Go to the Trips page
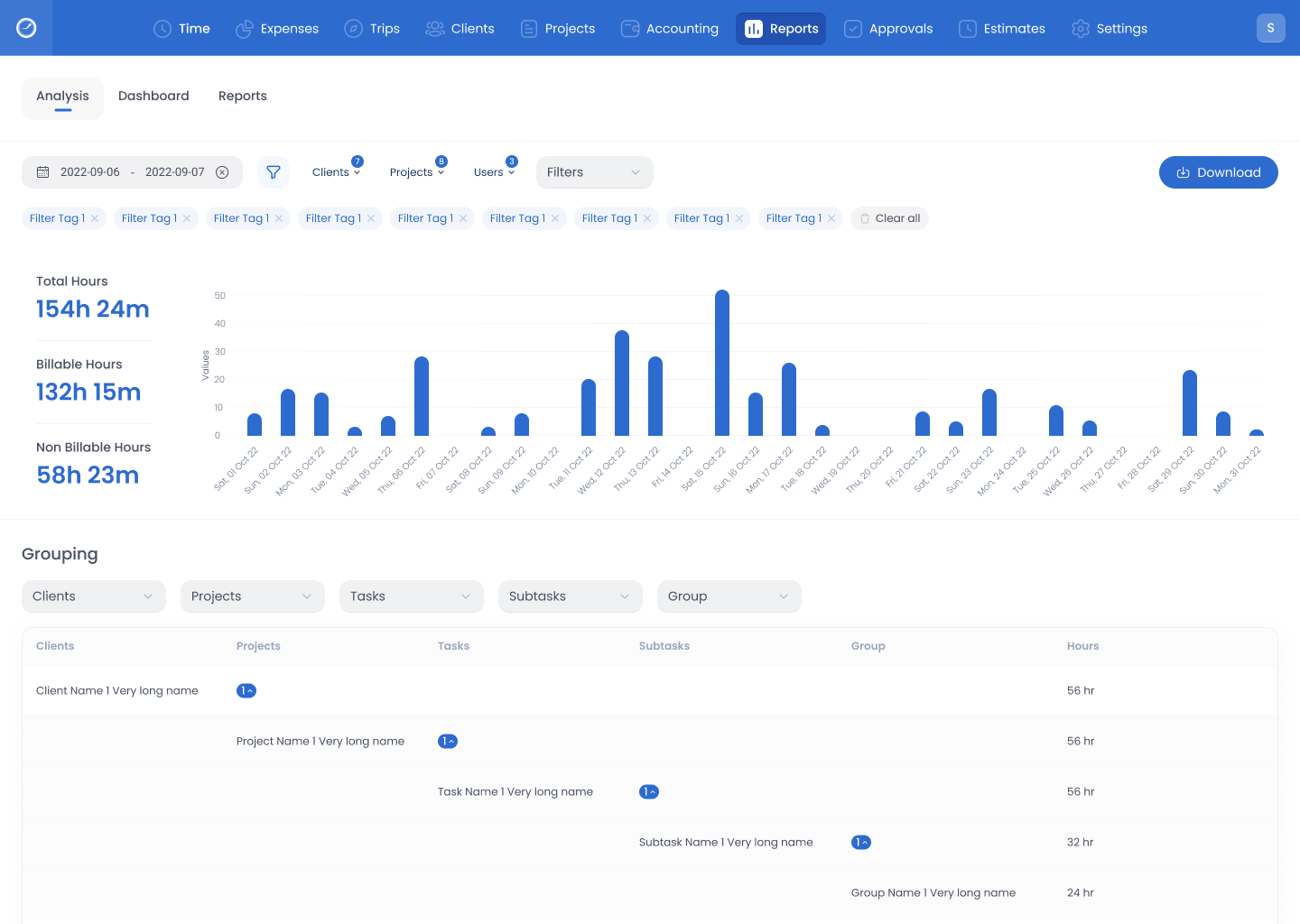Image resolution: width=1300 pixels, height=924 pixels. point(372,29)
